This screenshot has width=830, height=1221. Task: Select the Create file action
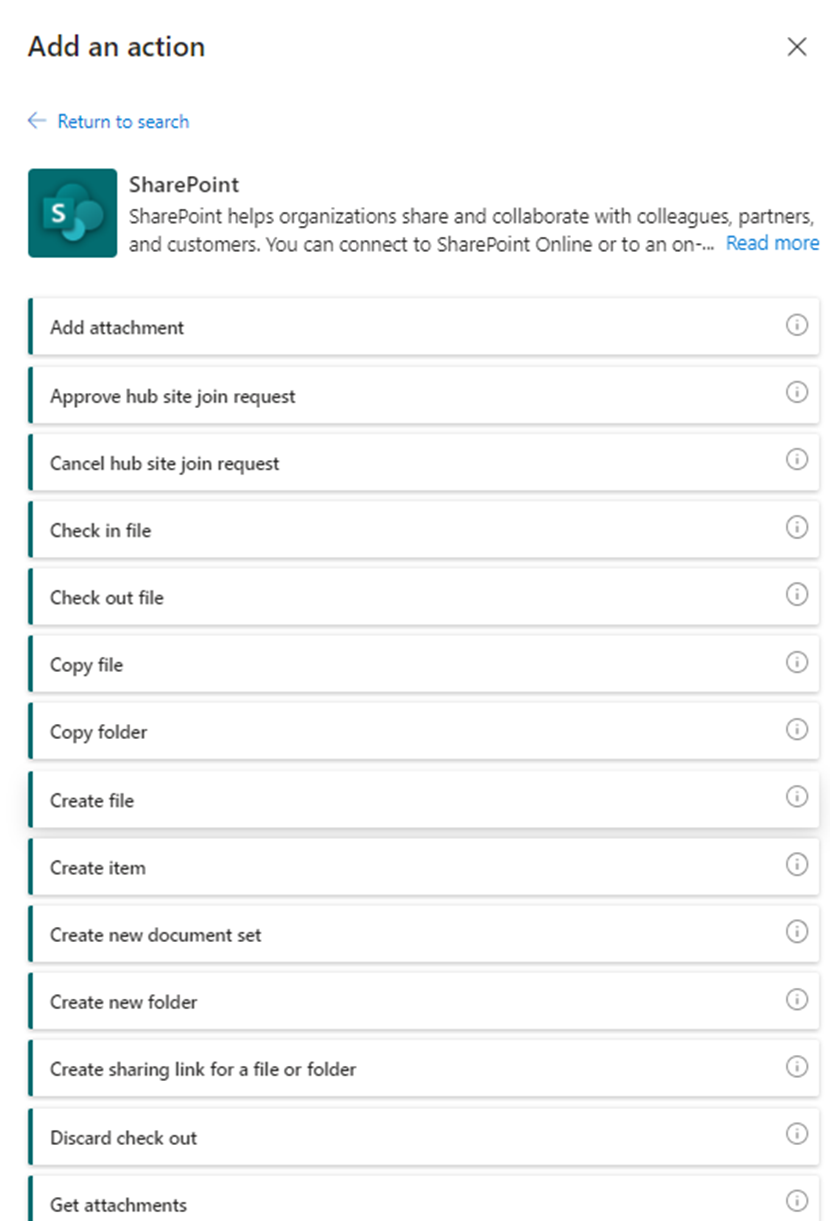(x=92, y=800)
